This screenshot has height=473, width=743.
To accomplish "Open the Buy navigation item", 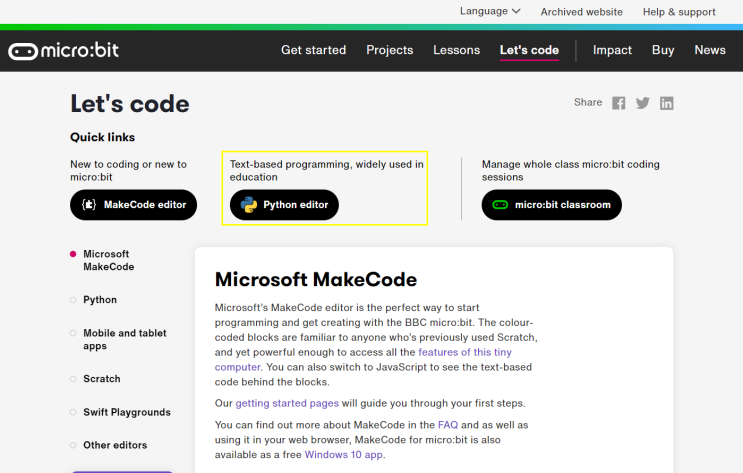I will [x=663, y=50].
